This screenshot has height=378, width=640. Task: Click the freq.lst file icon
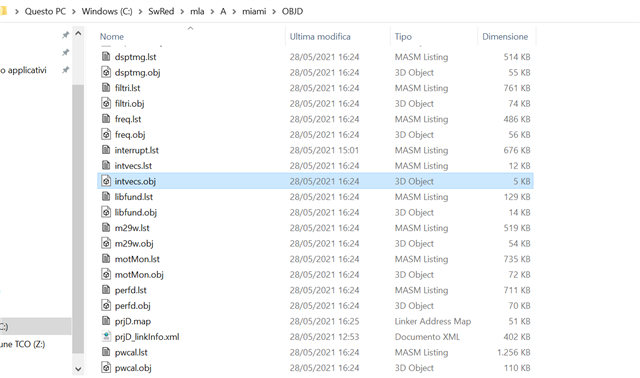point(106,118)
